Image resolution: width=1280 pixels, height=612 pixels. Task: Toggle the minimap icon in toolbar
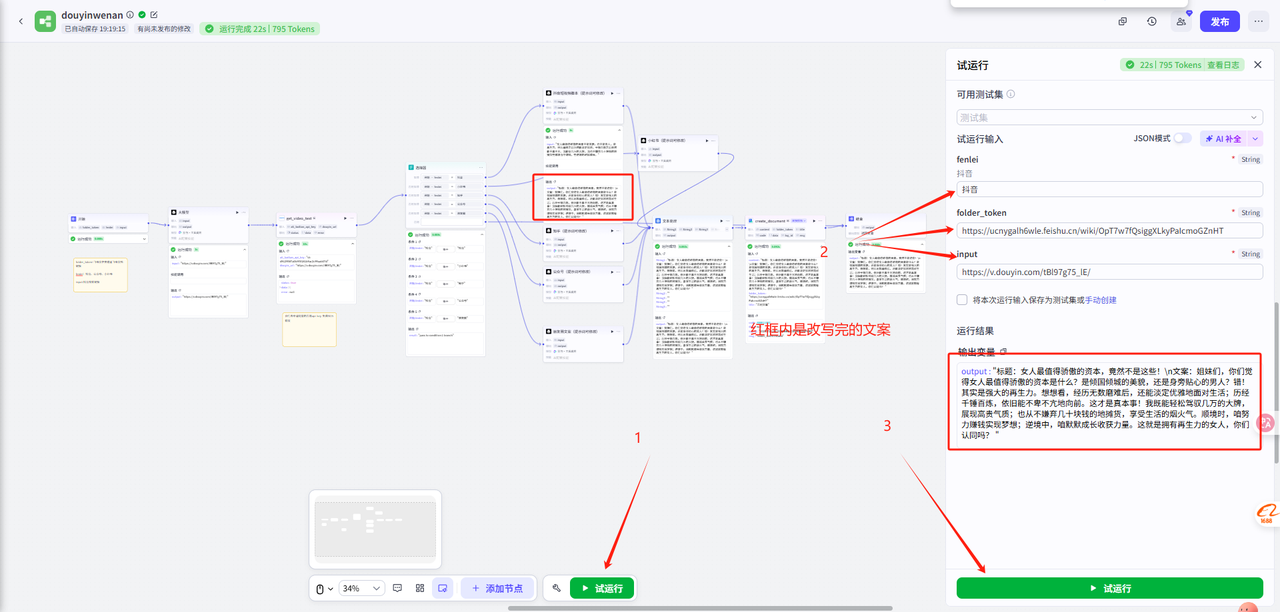click(443, 588)
